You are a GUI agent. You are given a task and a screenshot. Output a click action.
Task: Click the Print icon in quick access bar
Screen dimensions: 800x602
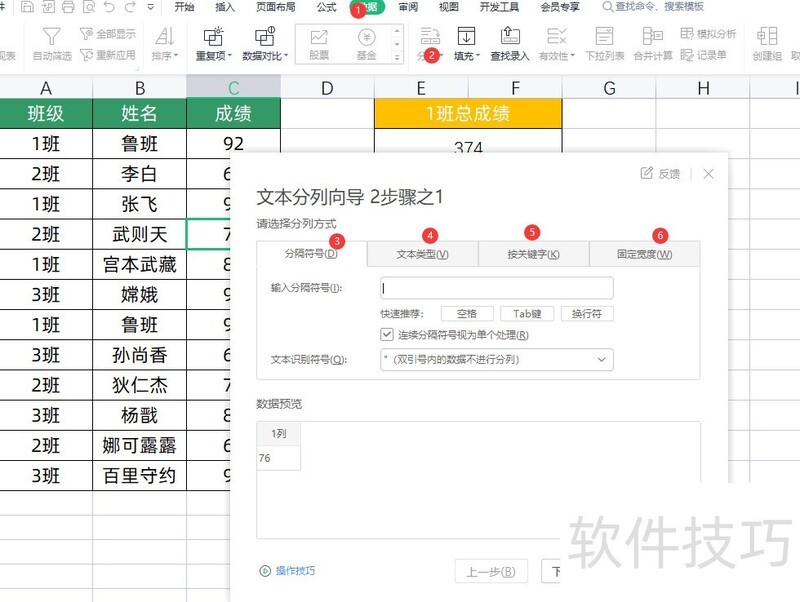point(68,7)
